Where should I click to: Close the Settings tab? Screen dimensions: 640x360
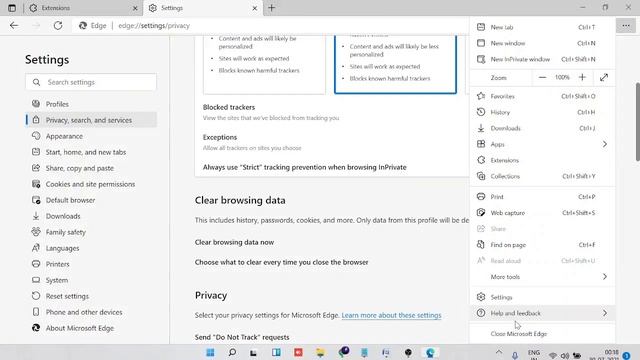coord(254,8)
